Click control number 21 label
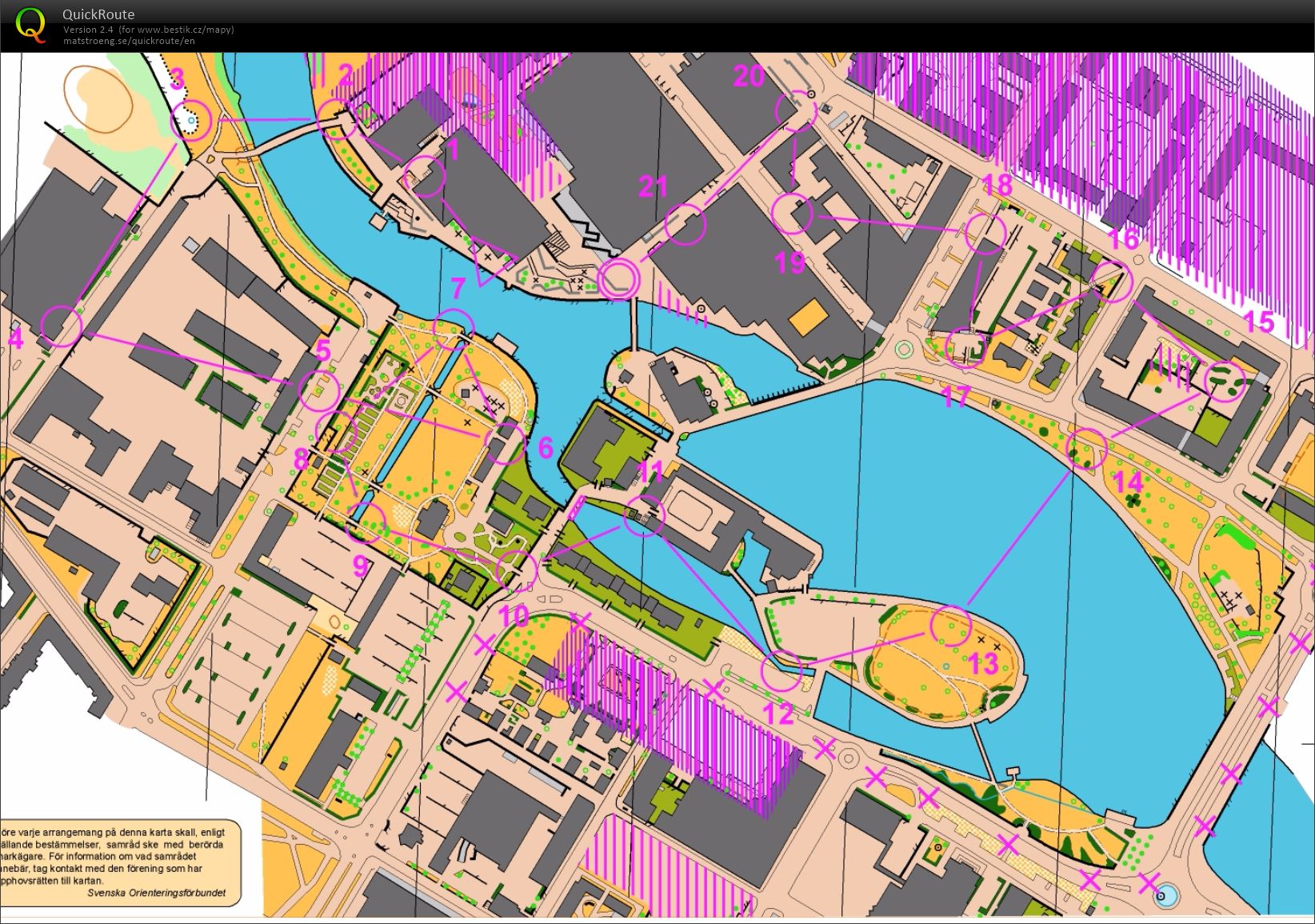Screen dimensions: 1315x924 coord(653,186)
